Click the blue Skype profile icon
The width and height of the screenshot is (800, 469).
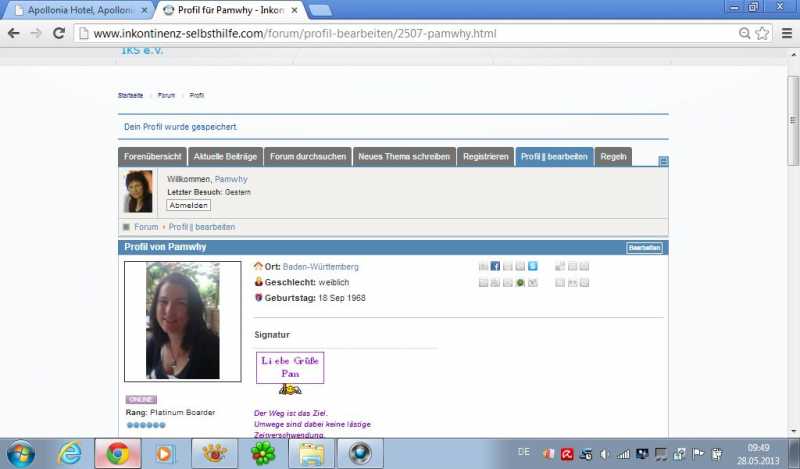coord(533,267)
